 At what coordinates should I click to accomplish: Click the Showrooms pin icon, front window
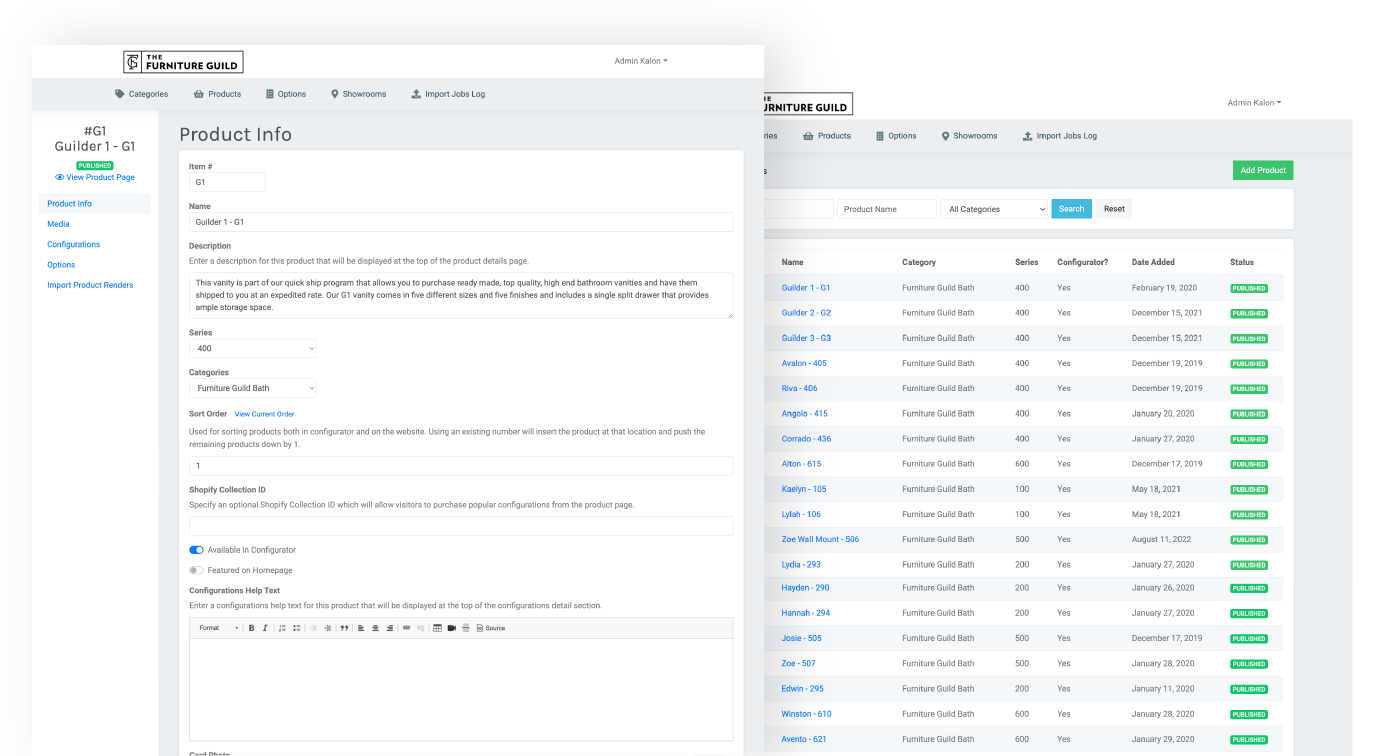point(335,94)
